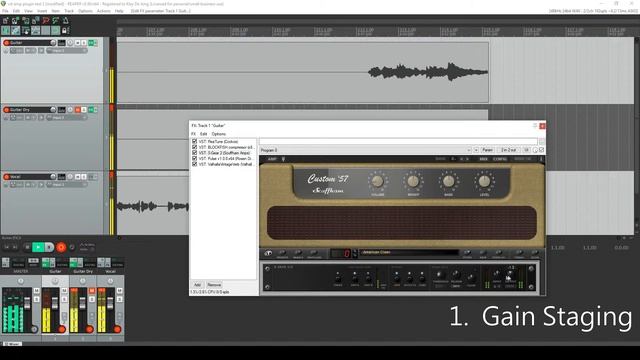Open FX button on Guitar track panel
640x360 pixels.
(x=91, y=43)
